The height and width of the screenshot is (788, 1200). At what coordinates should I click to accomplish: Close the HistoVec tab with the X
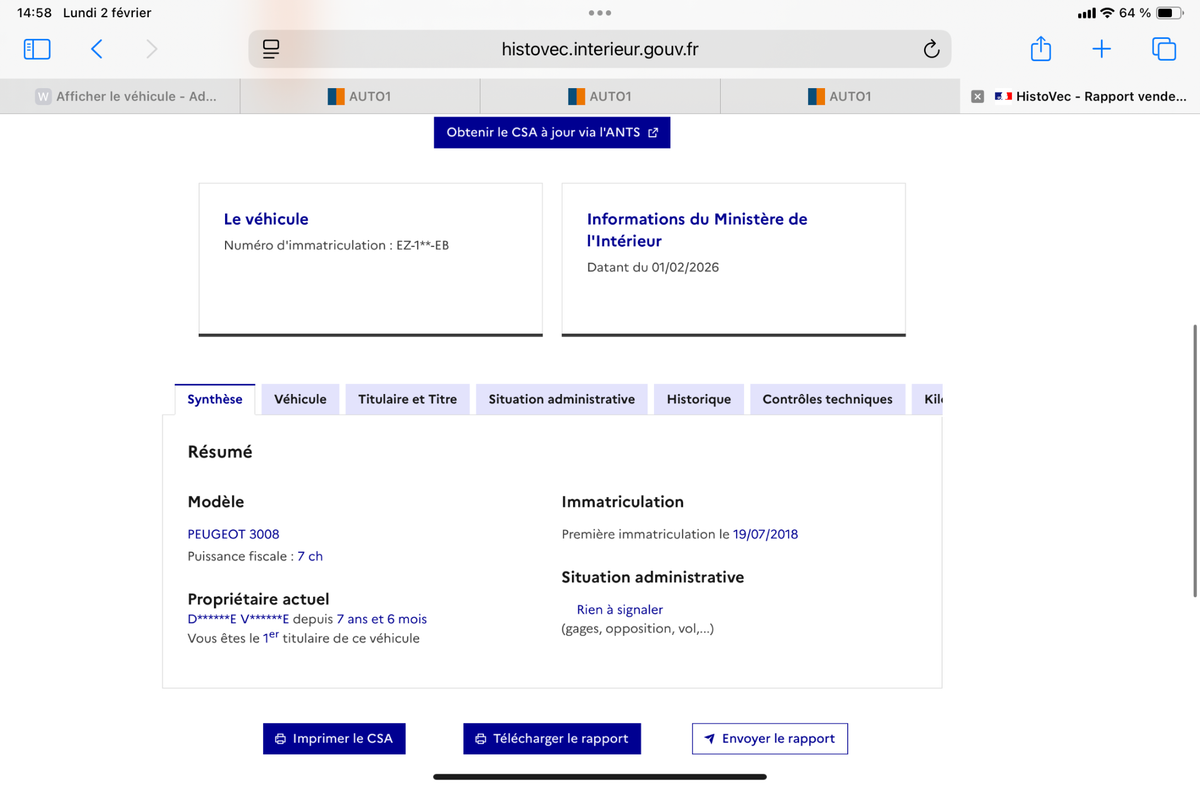pyautogui.click(x=977, y=96)
